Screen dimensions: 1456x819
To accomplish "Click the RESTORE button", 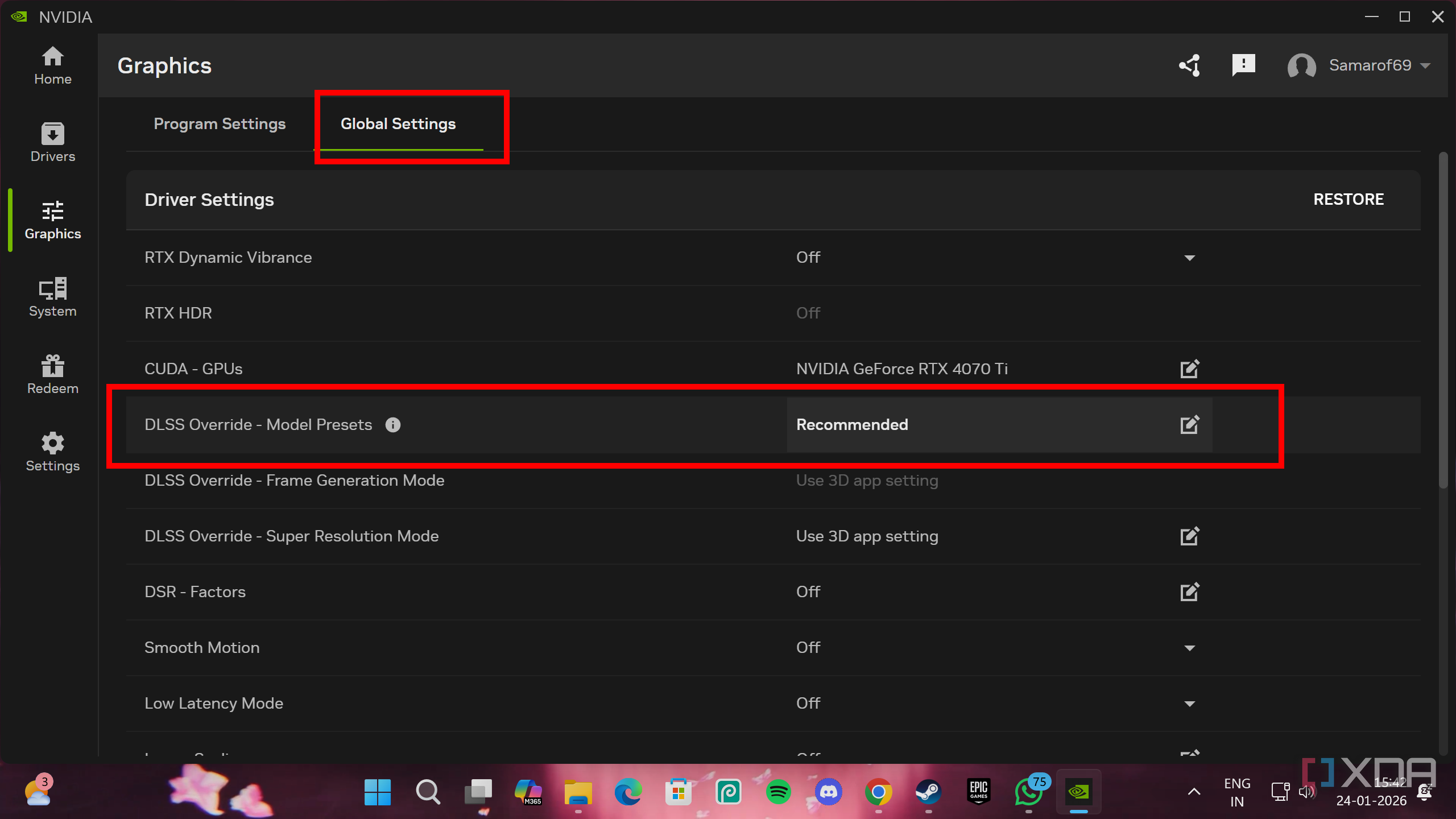I will [x=1348, y=200].
